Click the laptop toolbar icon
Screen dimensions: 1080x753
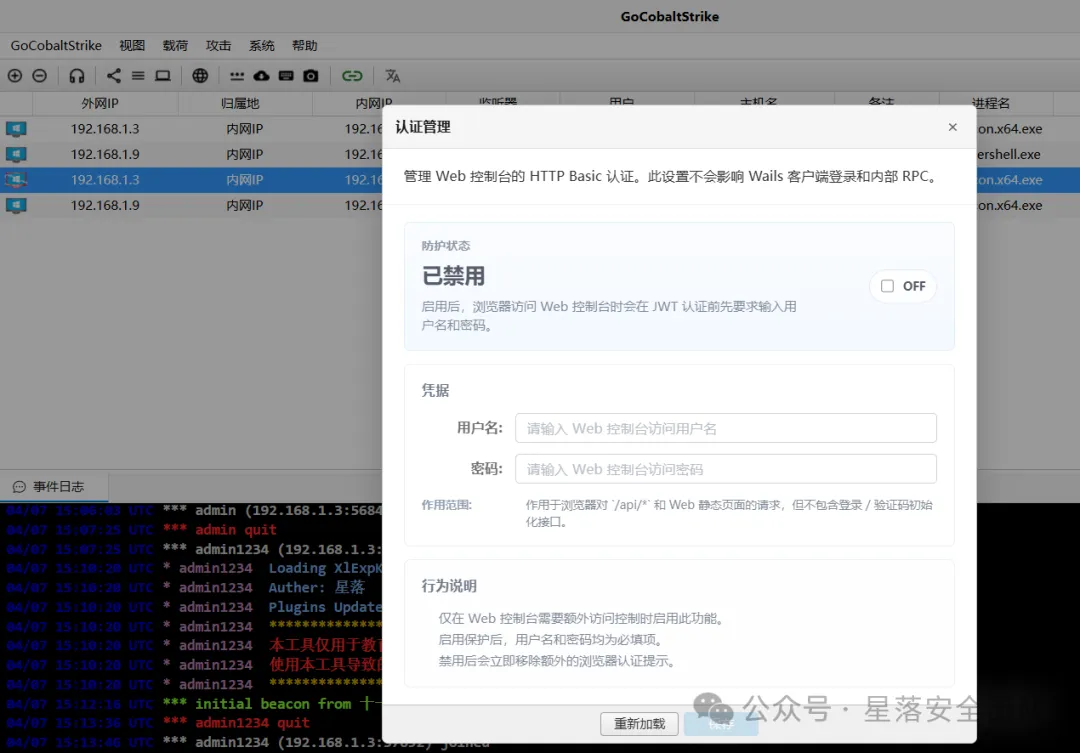163,76
